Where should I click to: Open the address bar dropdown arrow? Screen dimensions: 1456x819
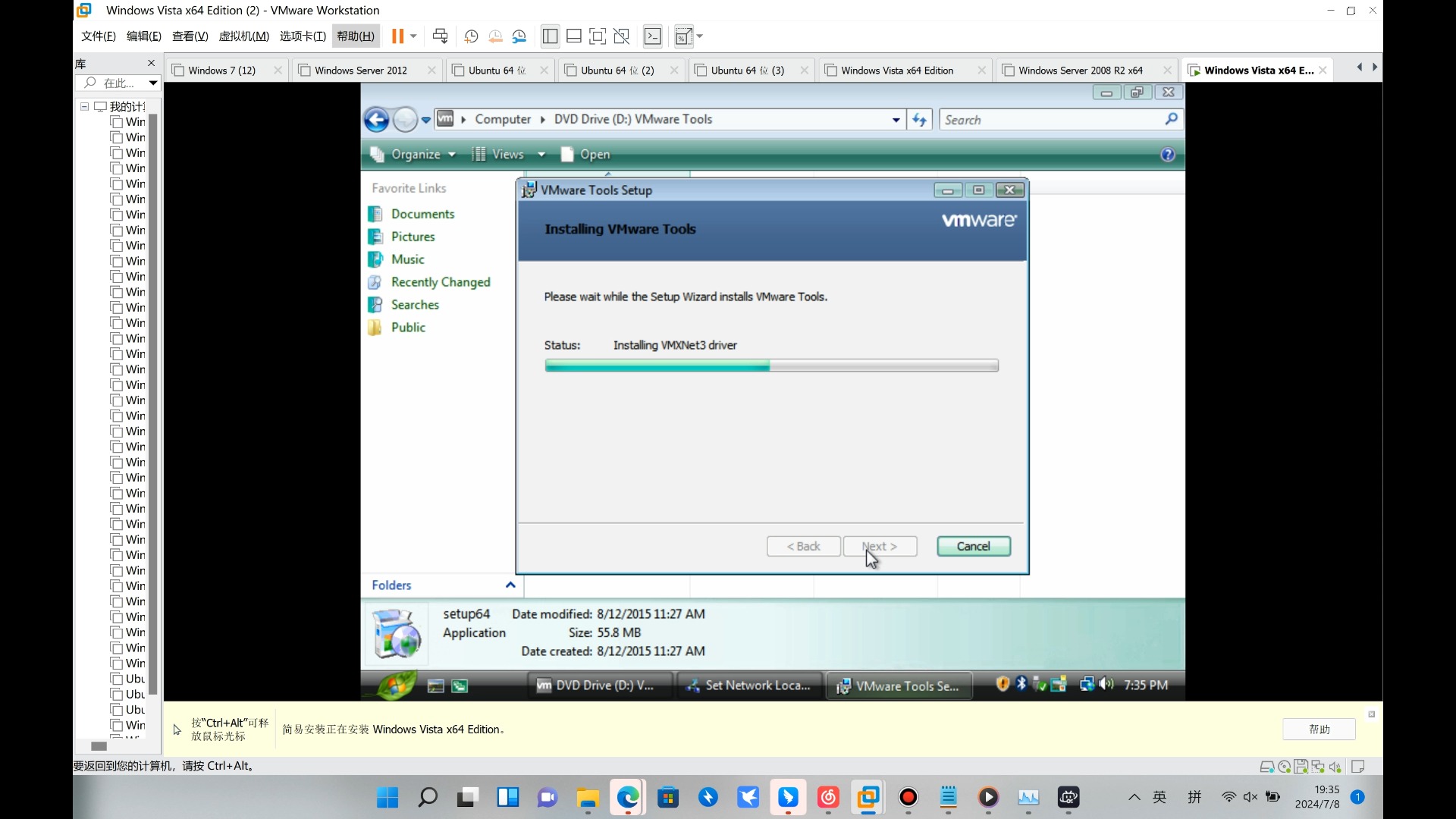[896, 120]
